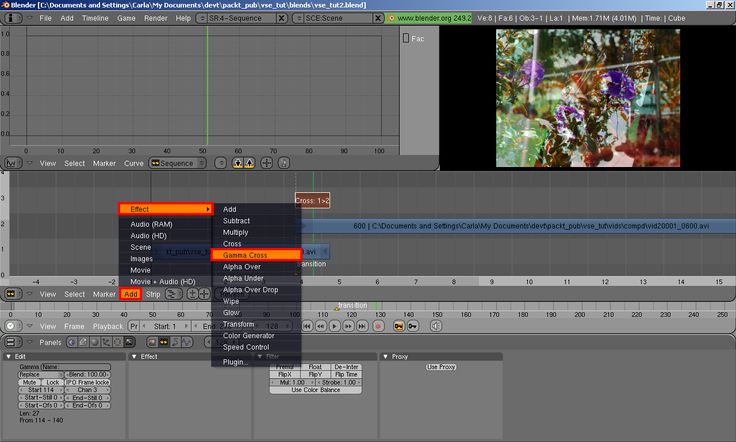Open the Replace blend mode dropdown

[39, 374]
